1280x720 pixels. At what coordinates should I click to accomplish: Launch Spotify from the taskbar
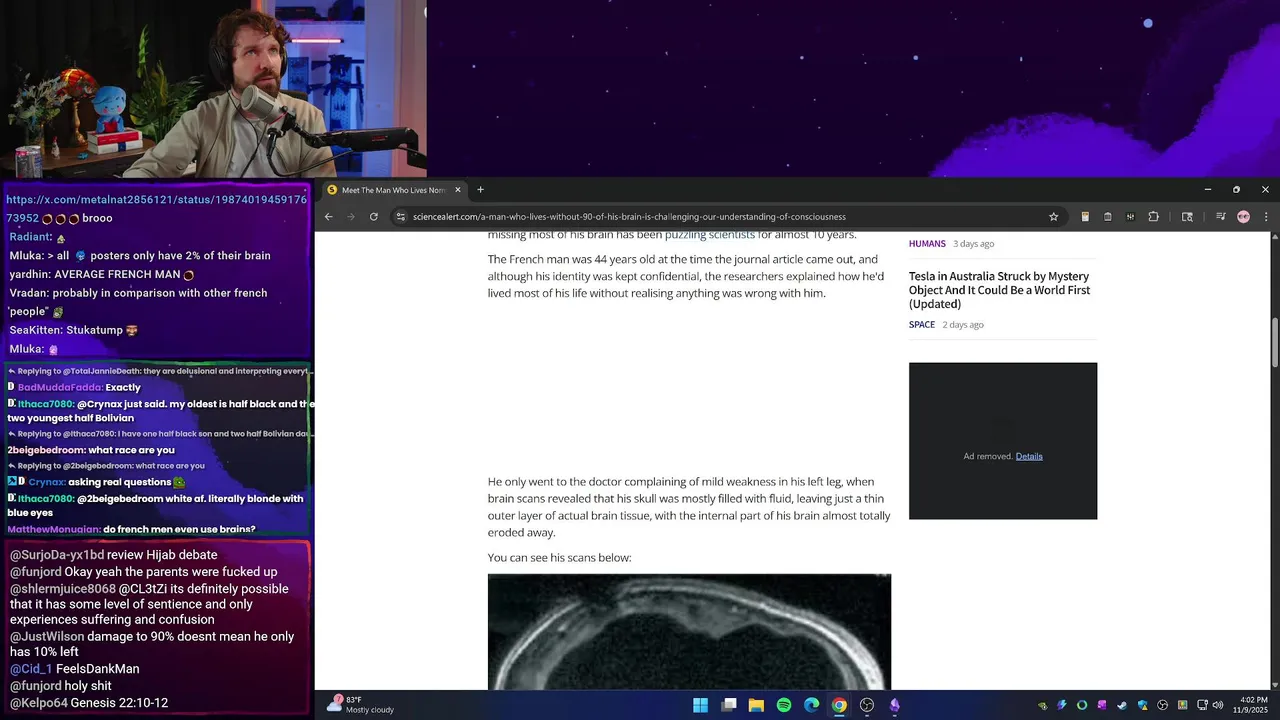click(784, 705)
